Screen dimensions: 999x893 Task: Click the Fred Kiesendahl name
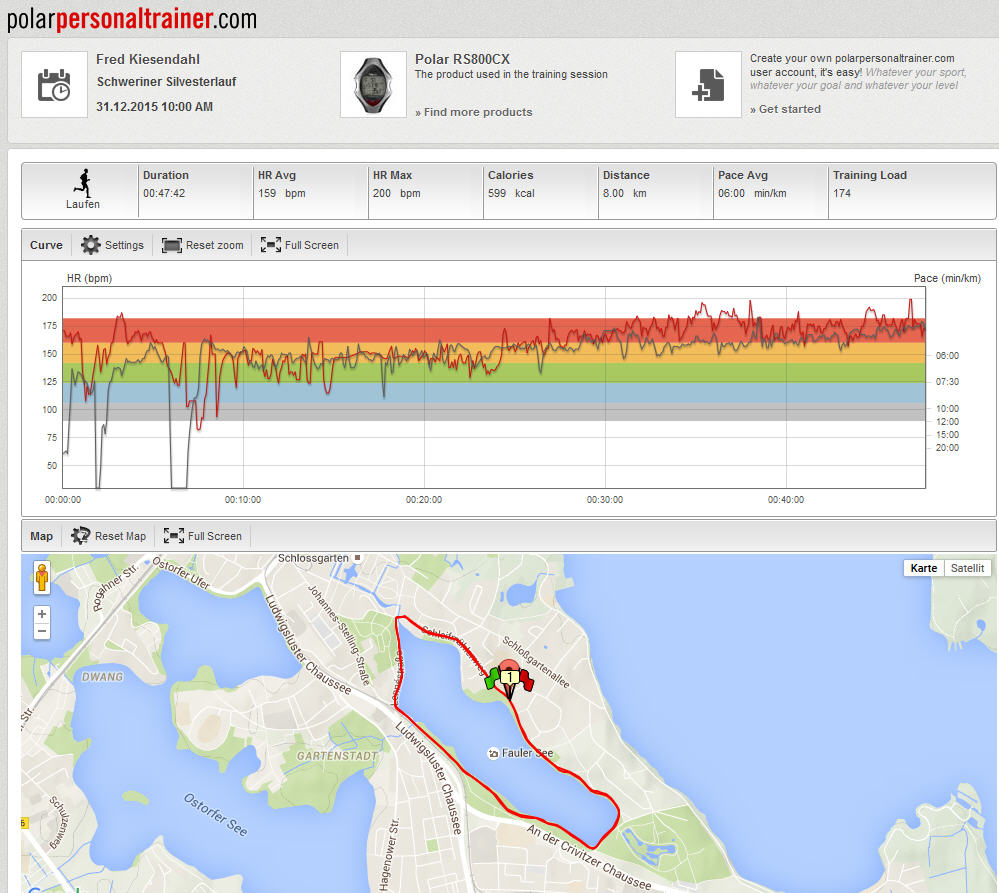coord(148,59)
